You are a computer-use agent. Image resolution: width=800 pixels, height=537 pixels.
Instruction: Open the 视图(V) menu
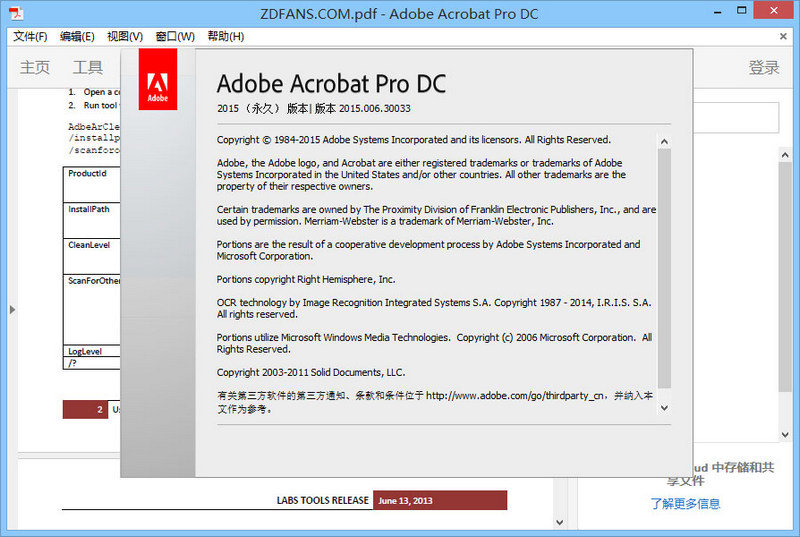pos(125,37)
